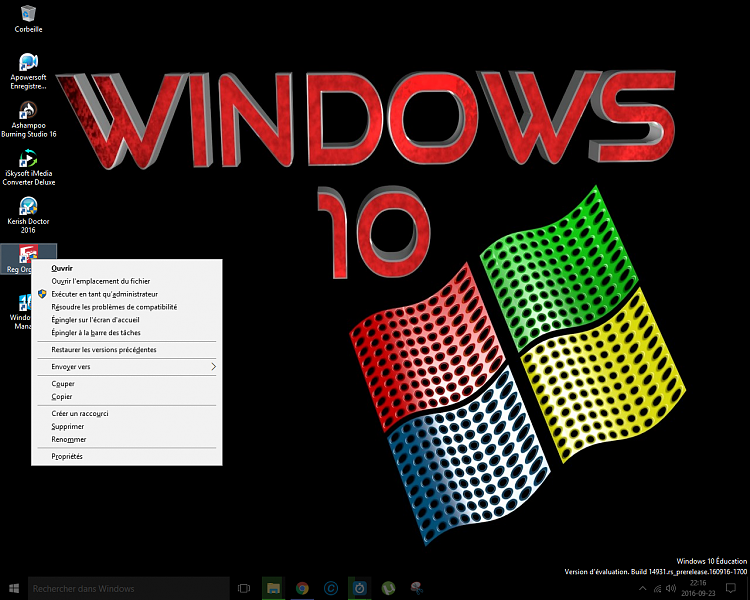
Task: Choose Épingler à la barre des tâches
Action: [127, 333]
